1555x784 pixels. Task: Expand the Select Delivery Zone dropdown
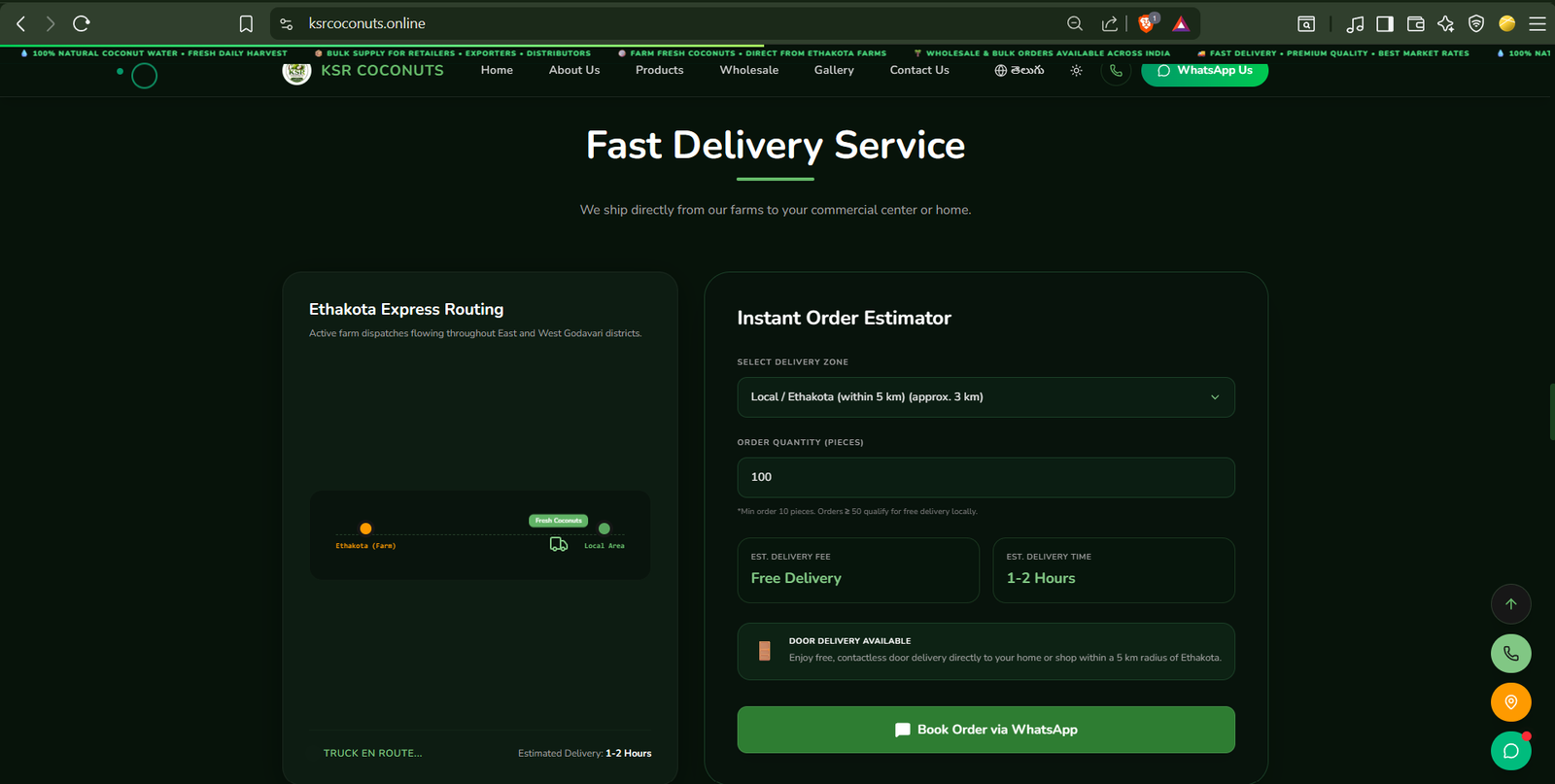(985, 397)
